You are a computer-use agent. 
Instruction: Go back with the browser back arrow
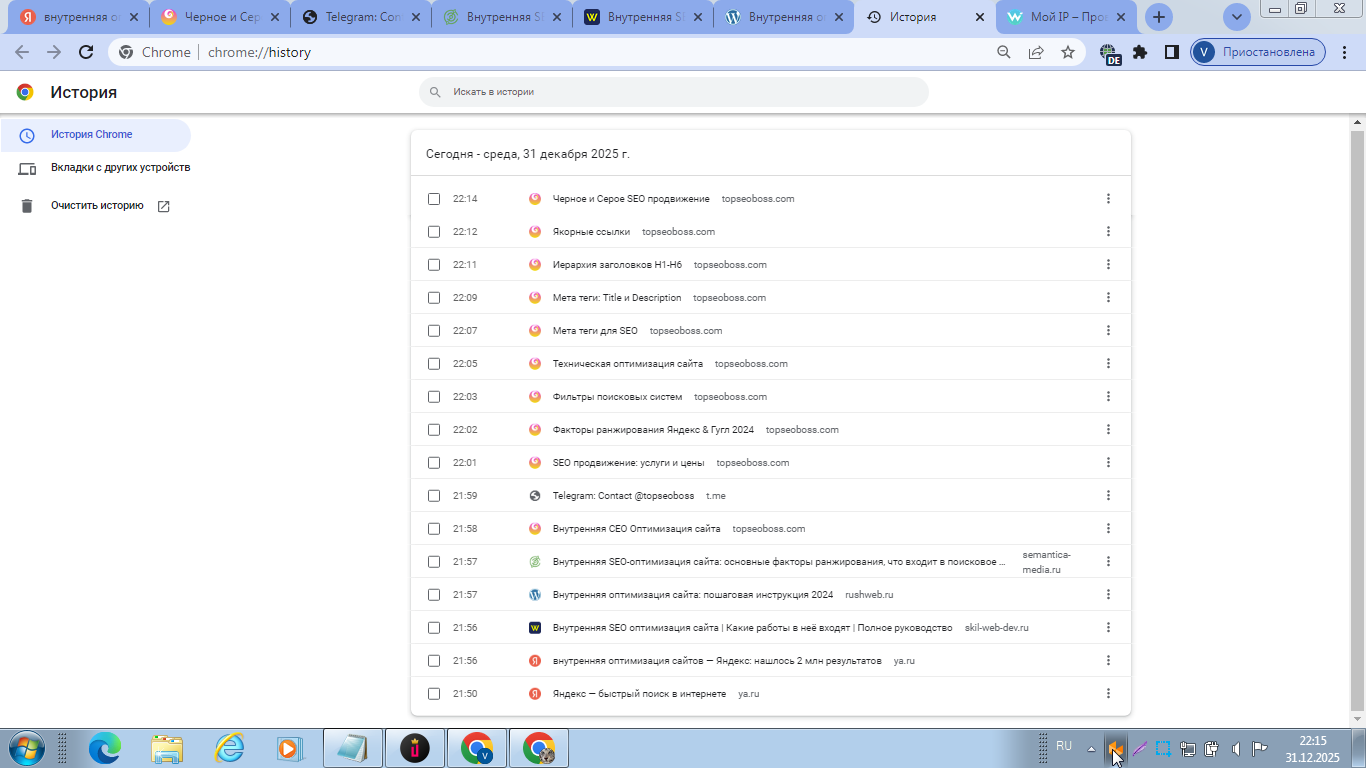click(22, 52)
